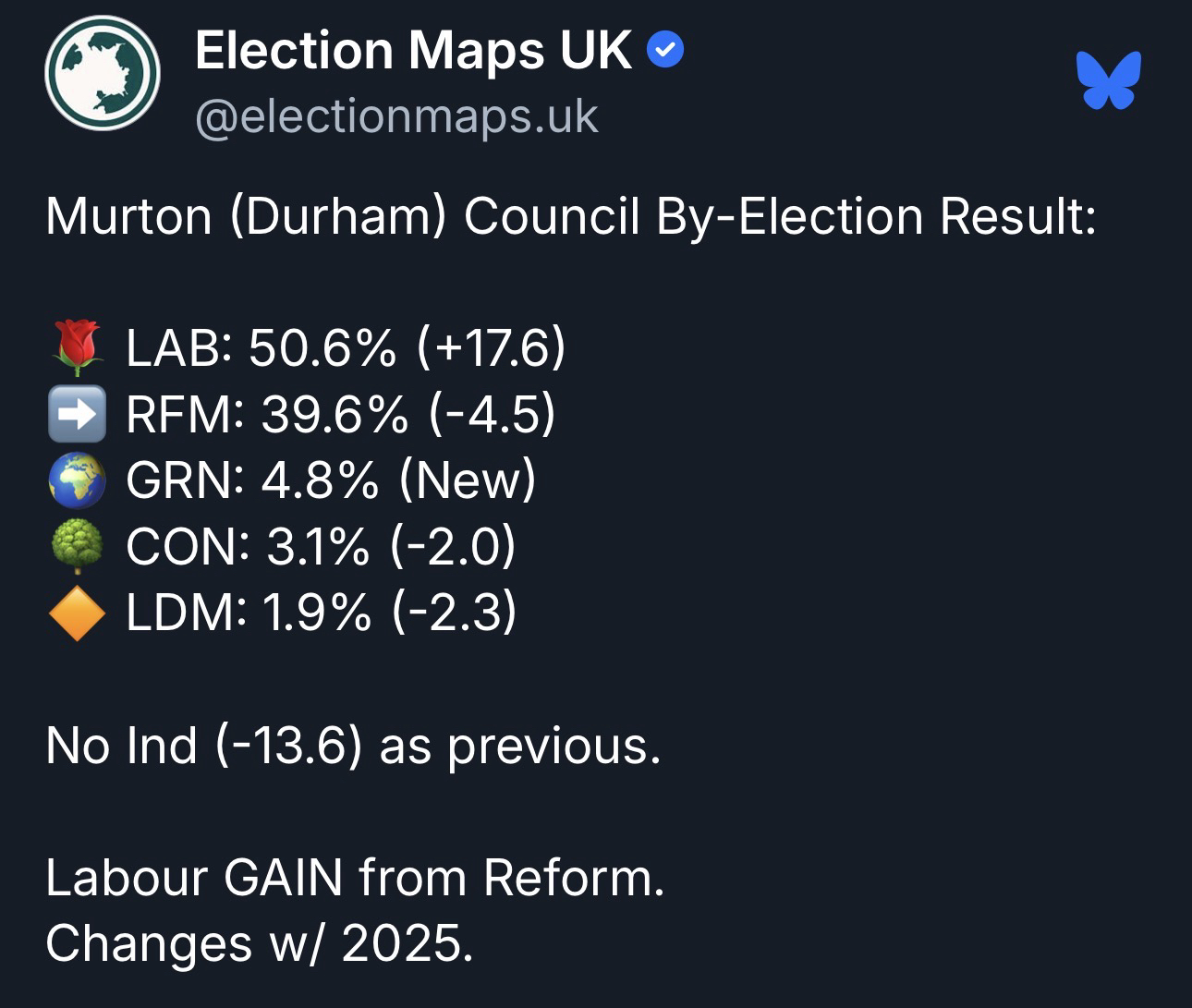
Task: Click the 'Changes w/ 2025' line
Action: point(259,944)
